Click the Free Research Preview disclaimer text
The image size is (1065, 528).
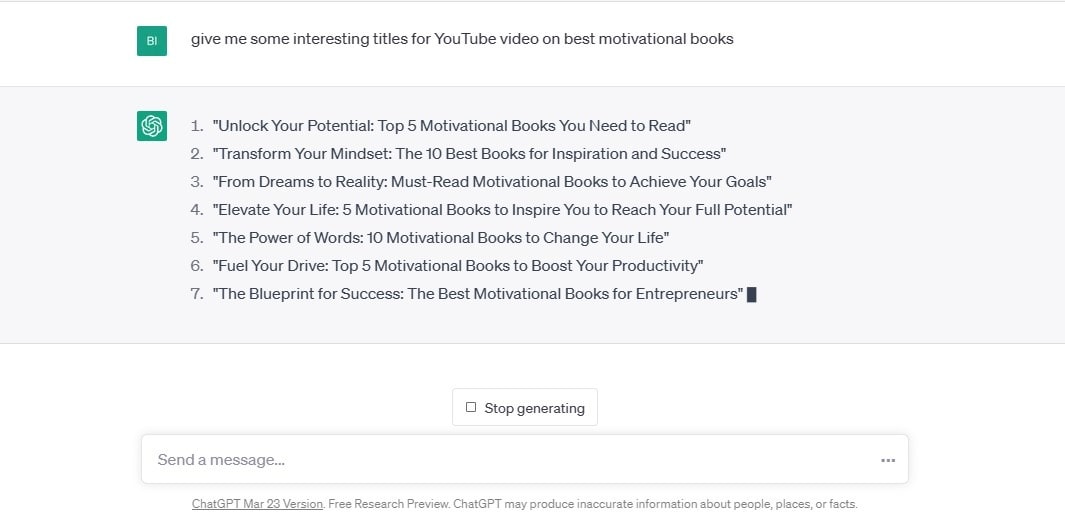[x=592, y=504]
